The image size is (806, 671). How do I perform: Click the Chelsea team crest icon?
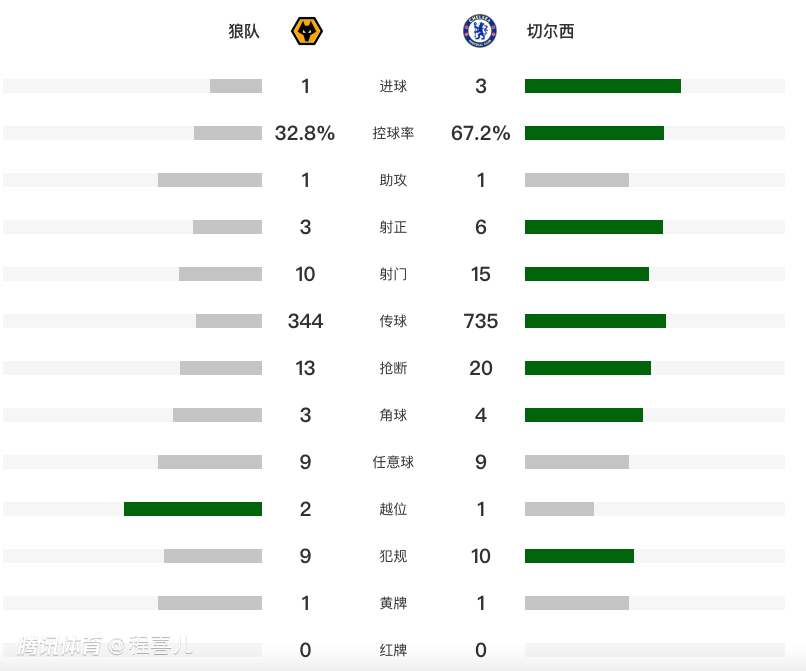(x=480, y=32)
